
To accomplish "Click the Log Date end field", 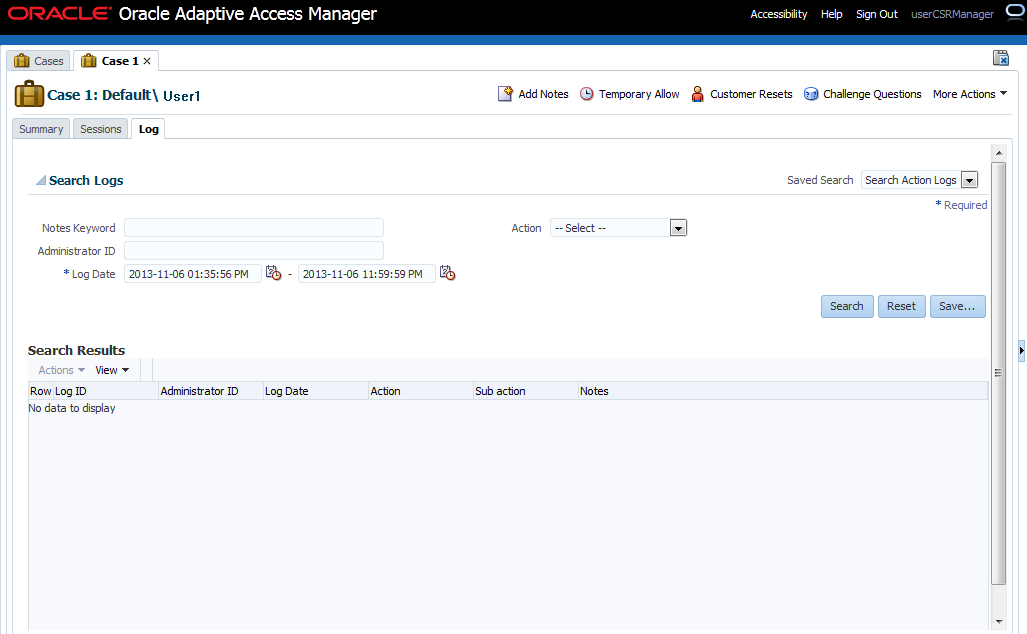I will click(x=366, y=273).
